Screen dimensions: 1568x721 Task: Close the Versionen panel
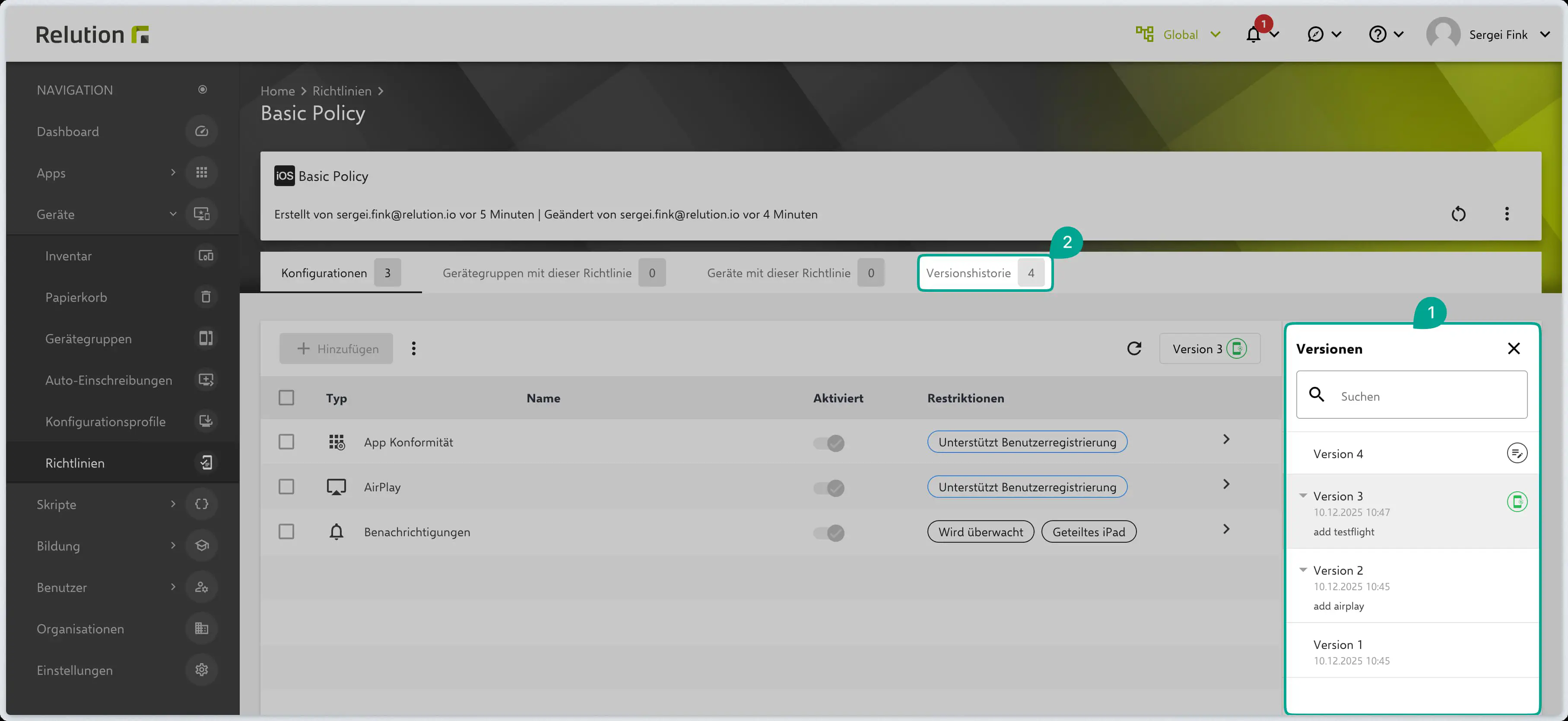1513,349
